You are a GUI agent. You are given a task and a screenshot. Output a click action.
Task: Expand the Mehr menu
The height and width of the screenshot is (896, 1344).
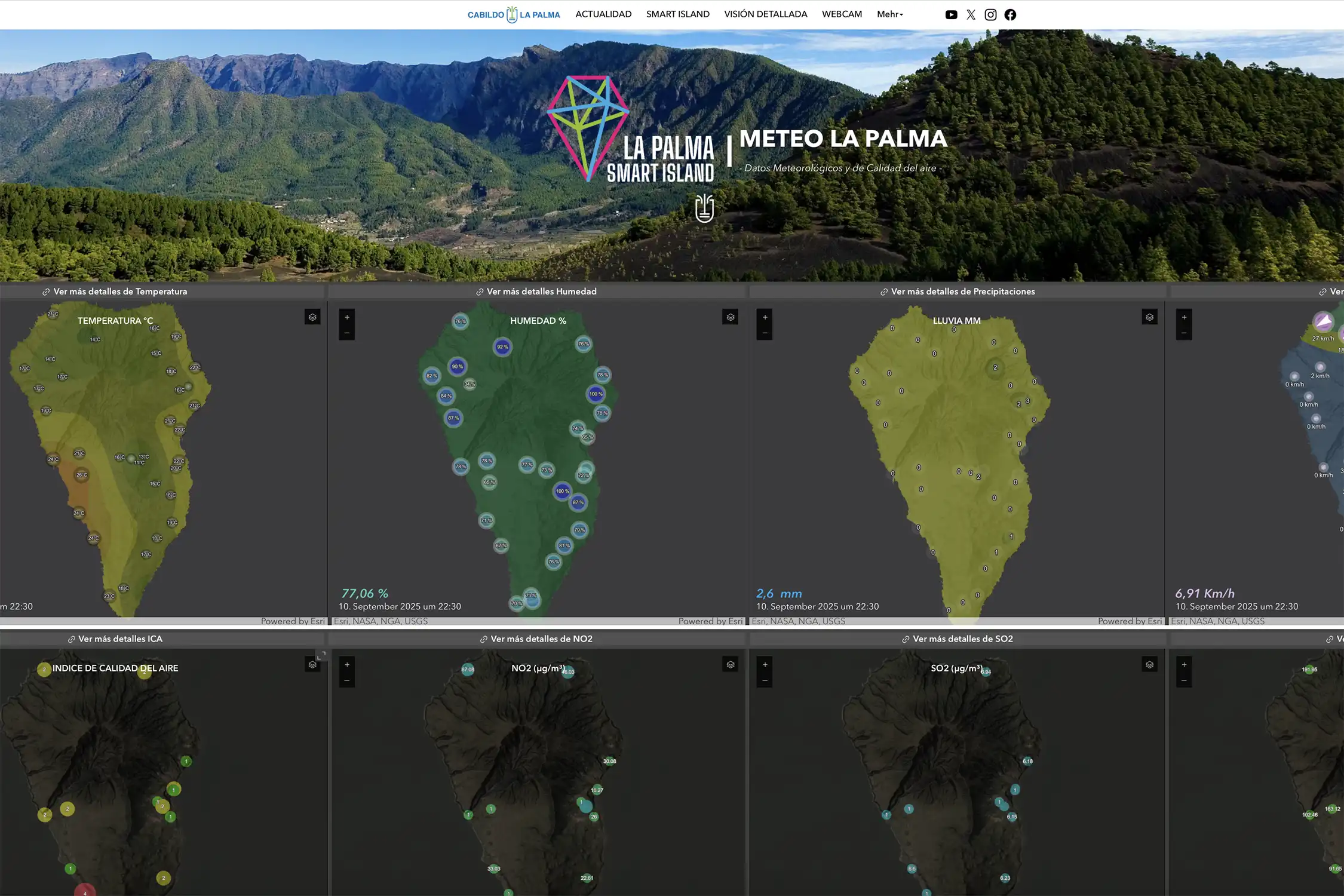click(890, 14)
